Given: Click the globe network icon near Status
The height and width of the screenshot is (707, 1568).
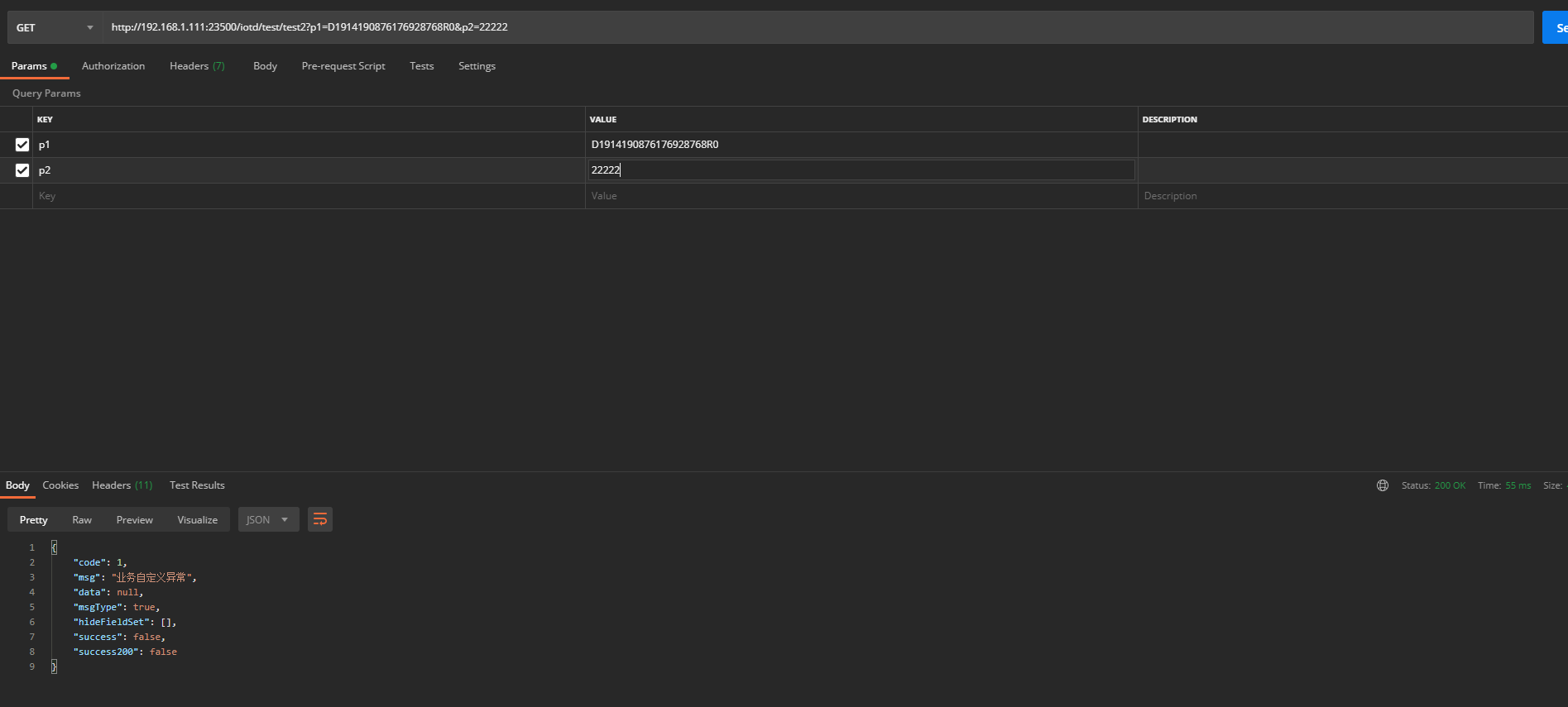Looking at the screenshot, I should click(1382, 485).
